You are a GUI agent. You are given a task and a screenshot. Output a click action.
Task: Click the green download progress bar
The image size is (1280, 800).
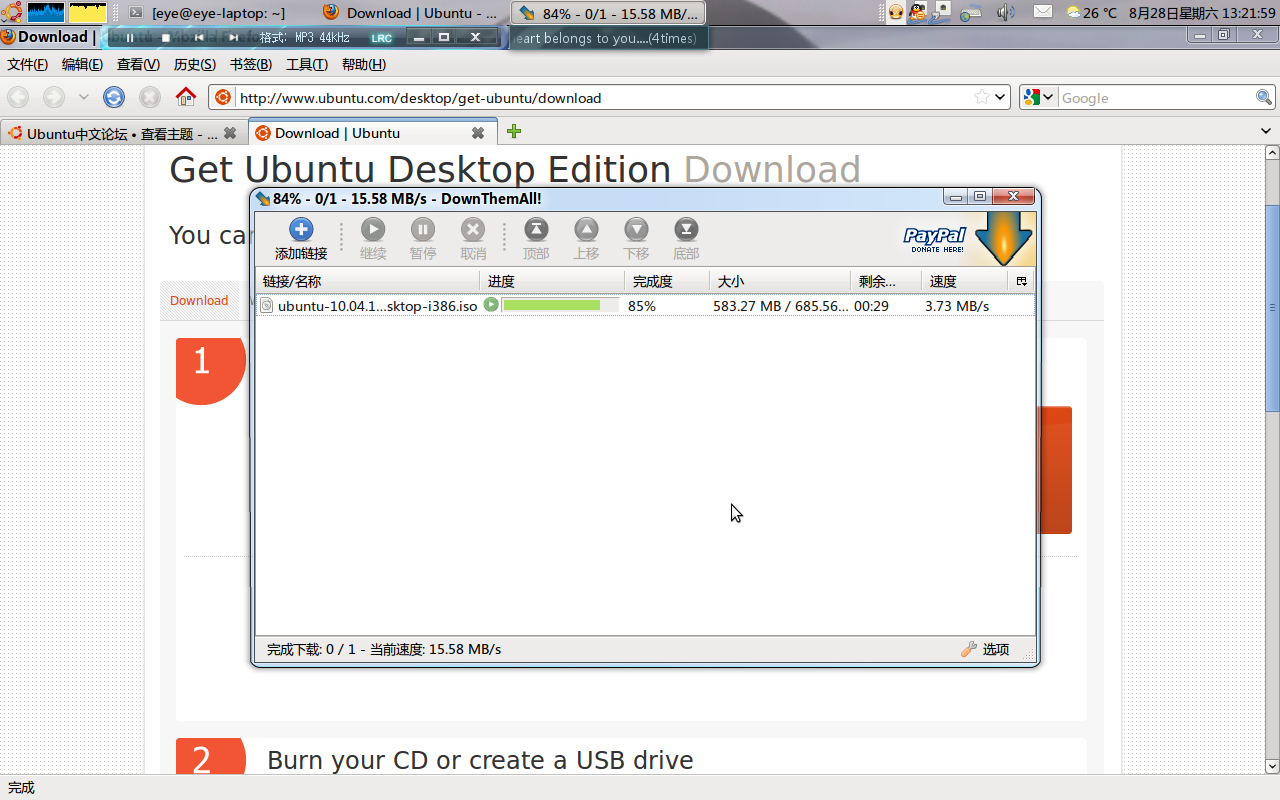click(559, 305)
